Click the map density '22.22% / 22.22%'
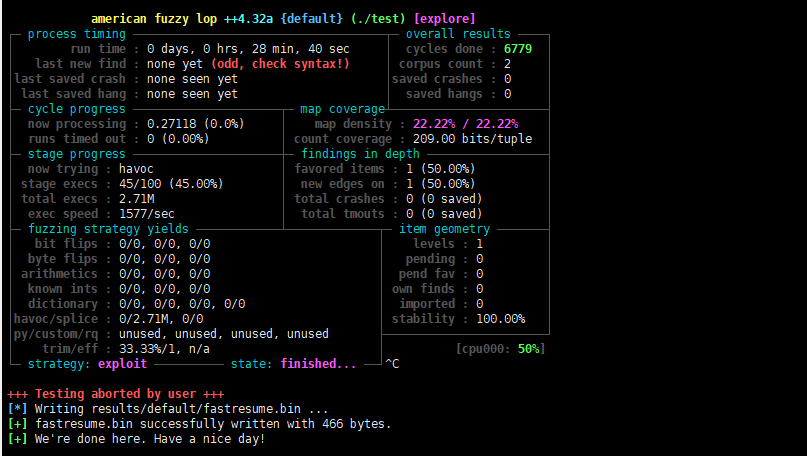Screen dimensions: 807x456 point(465,124)
